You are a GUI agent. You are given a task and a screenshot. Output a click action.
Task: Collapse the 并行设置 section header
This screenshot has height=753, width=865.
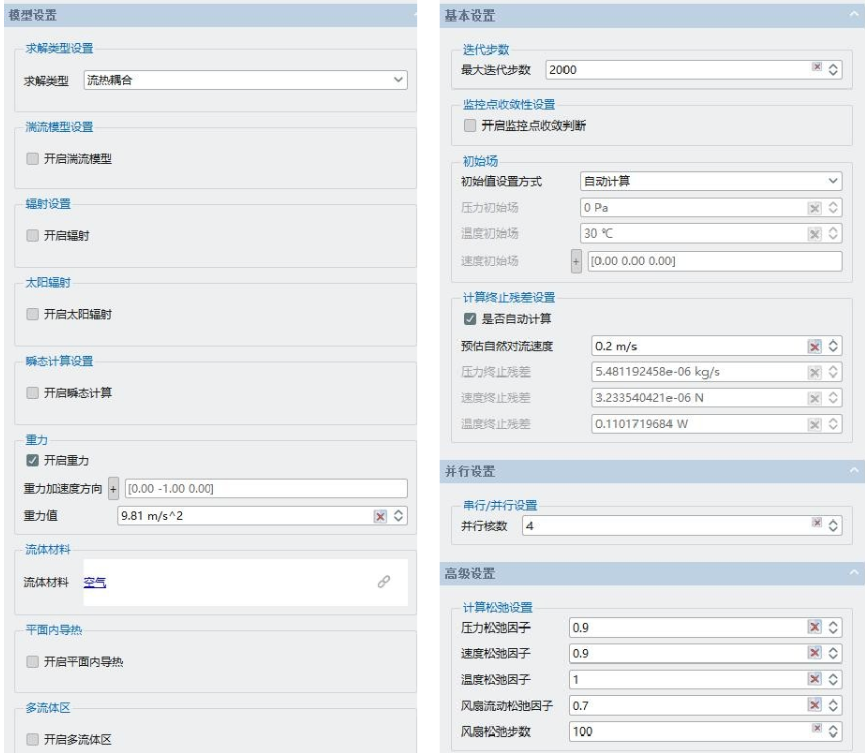click(852, 471)
